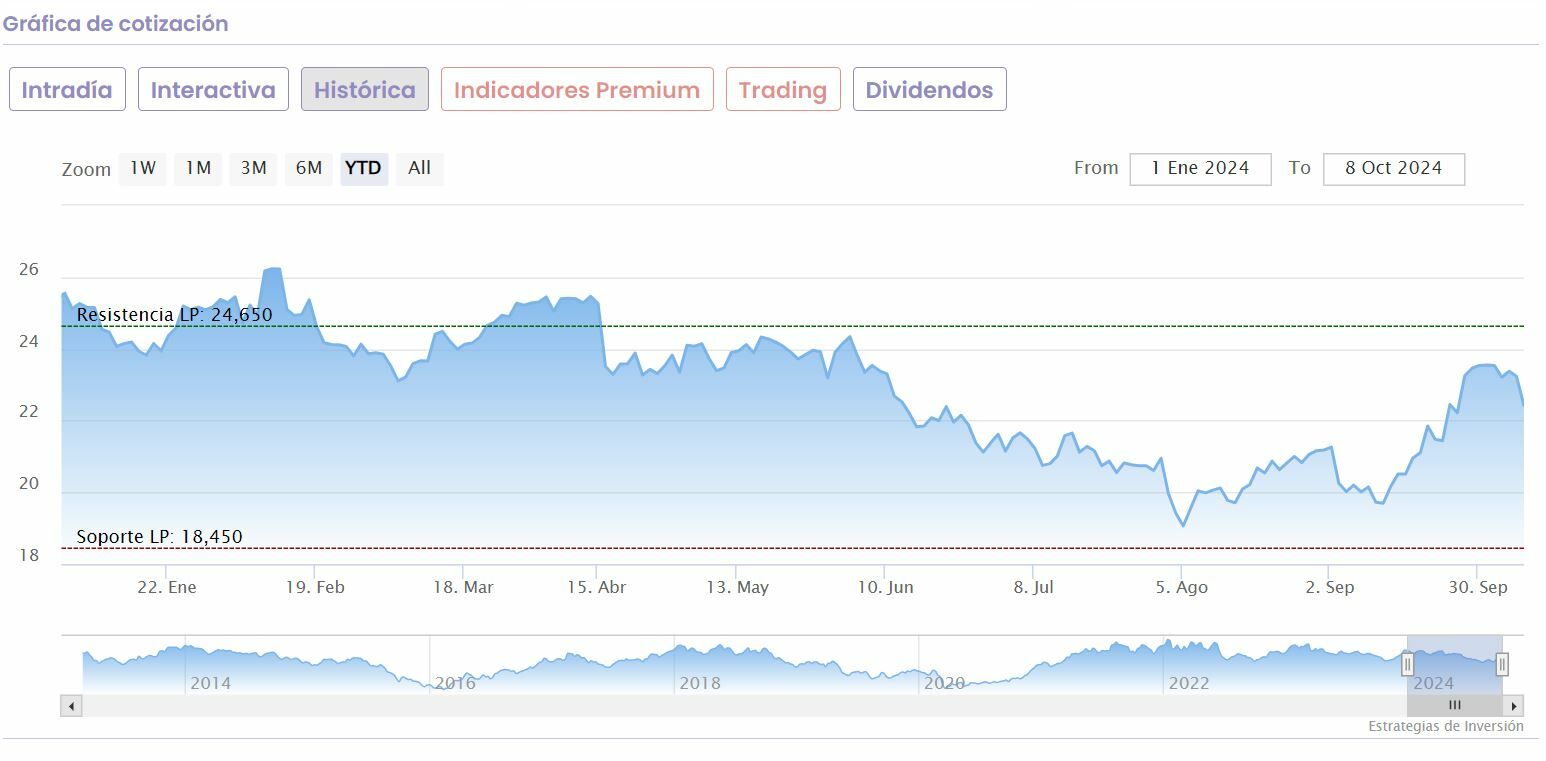Click the navigator right range handle

1501,664
